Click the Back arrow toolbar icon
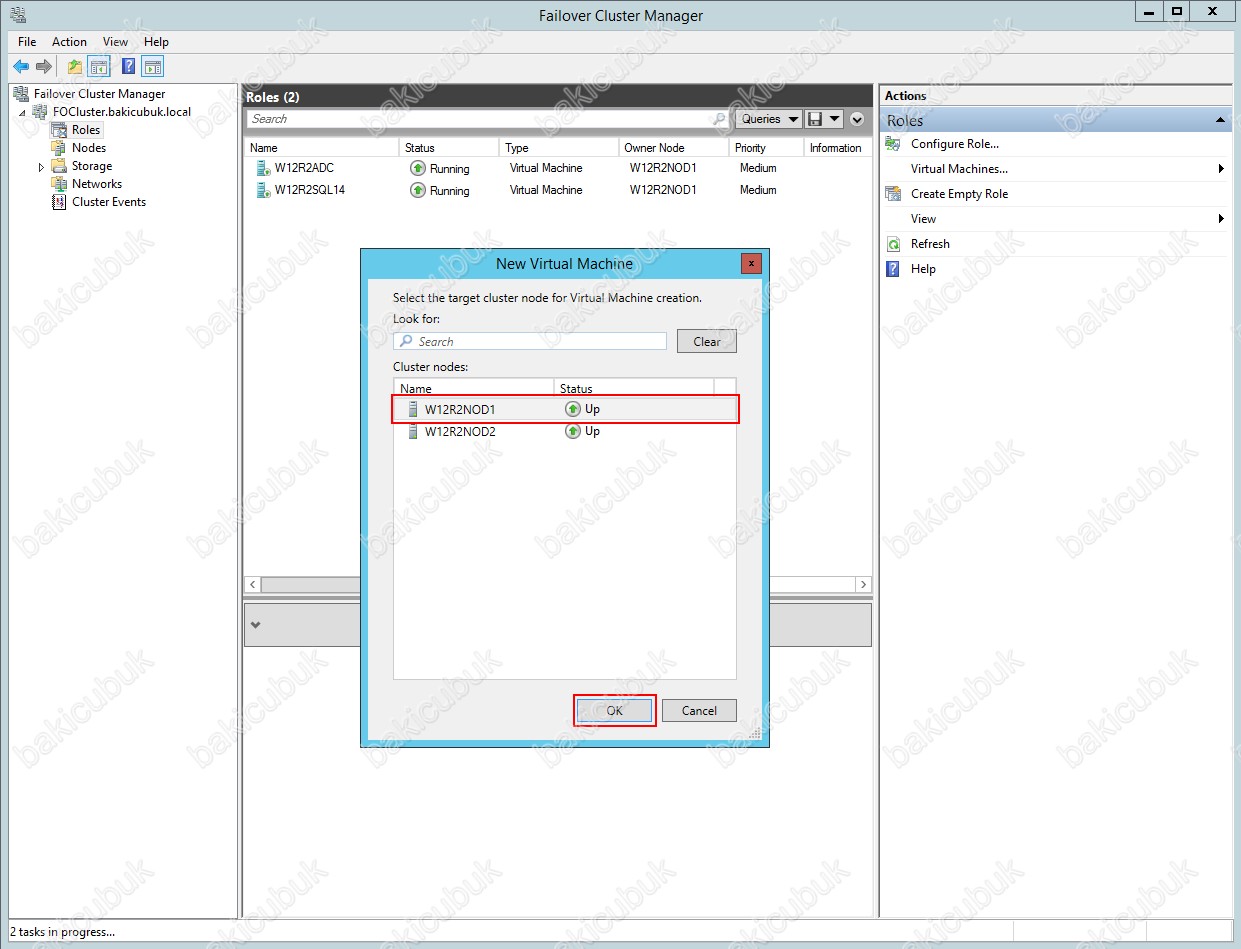Image resolution: width=1241 pixels, height=949 pixels. pos(21,67)
